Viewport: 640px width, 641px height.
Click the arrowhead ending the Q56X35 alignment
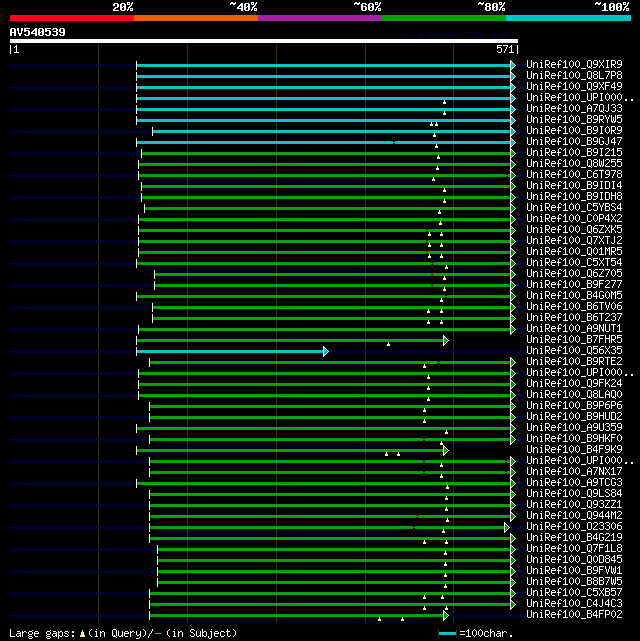[326, 352]
